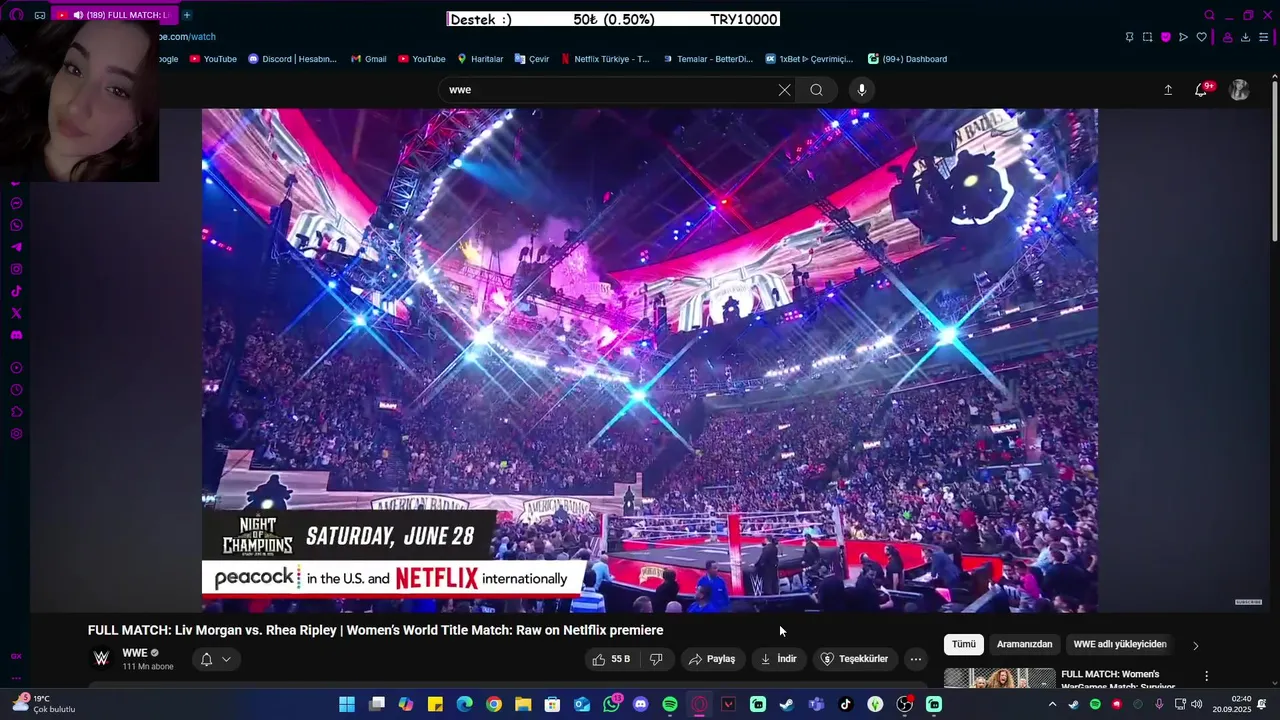Click the pin icon in address bar
This screenshot has height=720, width=1280.
pyautogui.click(x=1129, y=37)
